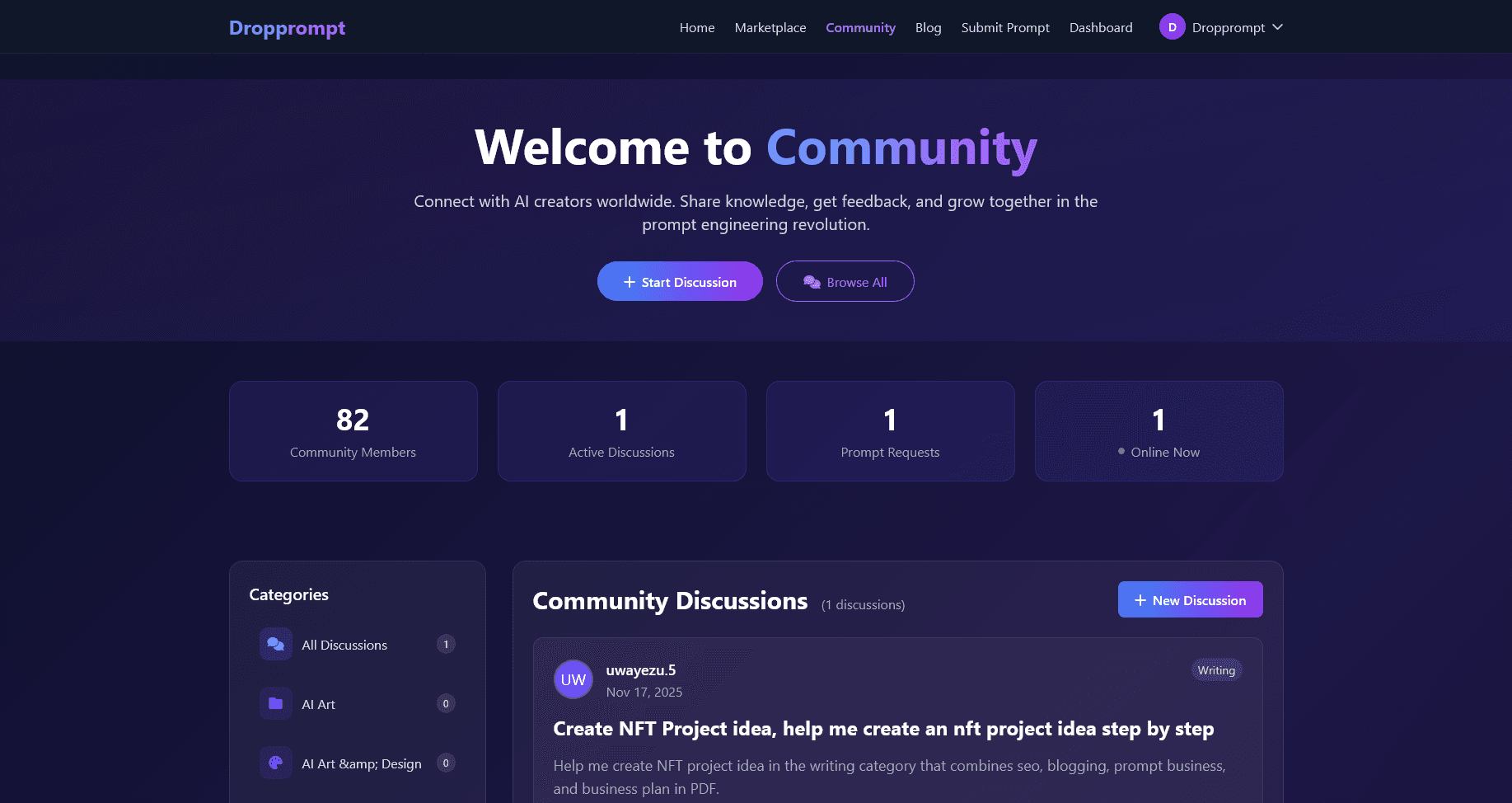Select the All Discussions chat bubble icon
1512x803 pixels.
(x=275, y=644)
